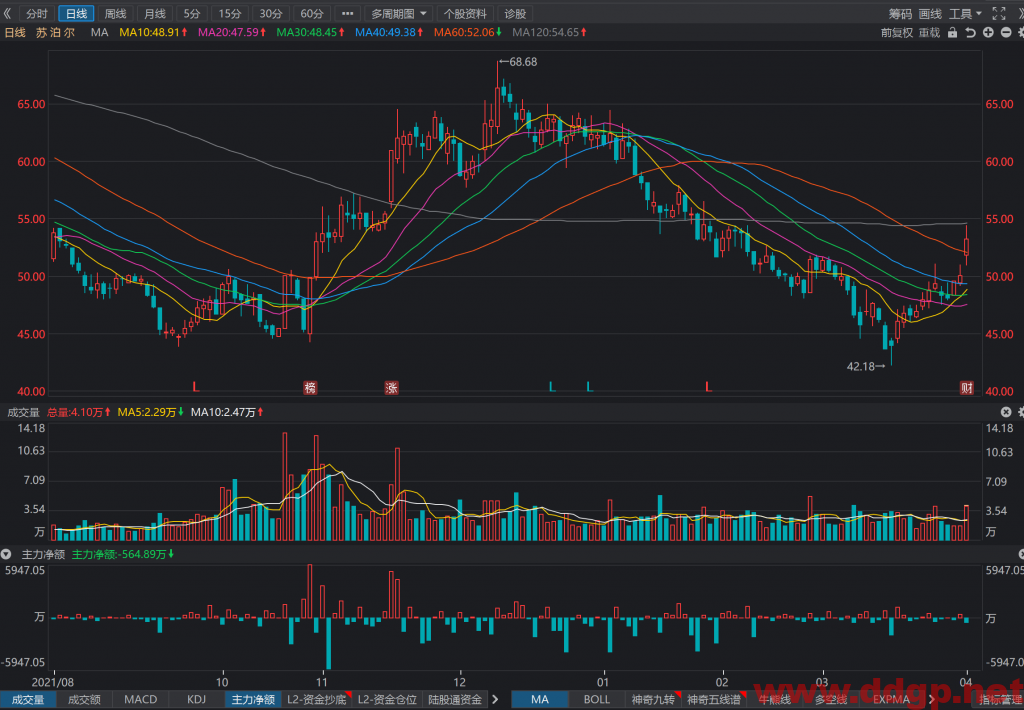Click the 苏泊尔 stock name
Image resolution: width=1024 pixels, height=710 pixels.
point(56,32)
